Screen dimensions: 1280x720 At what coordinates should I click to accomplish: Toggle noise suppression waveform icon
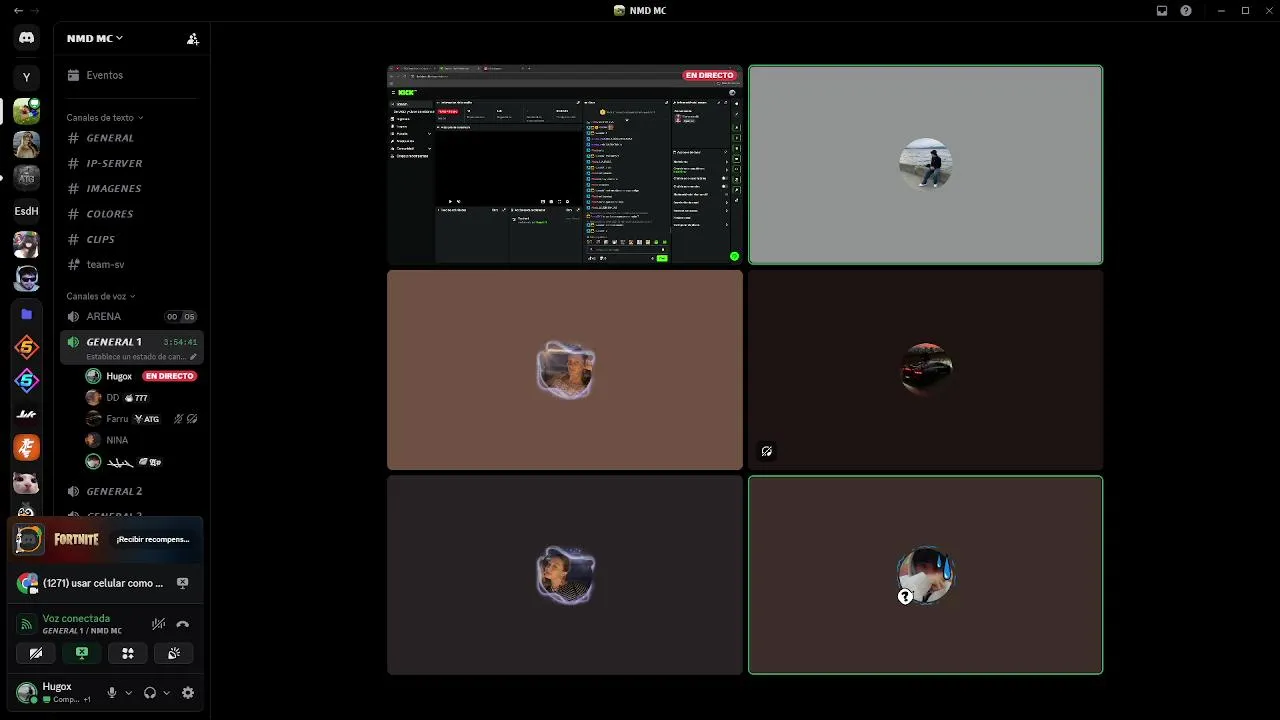(158, 625)
